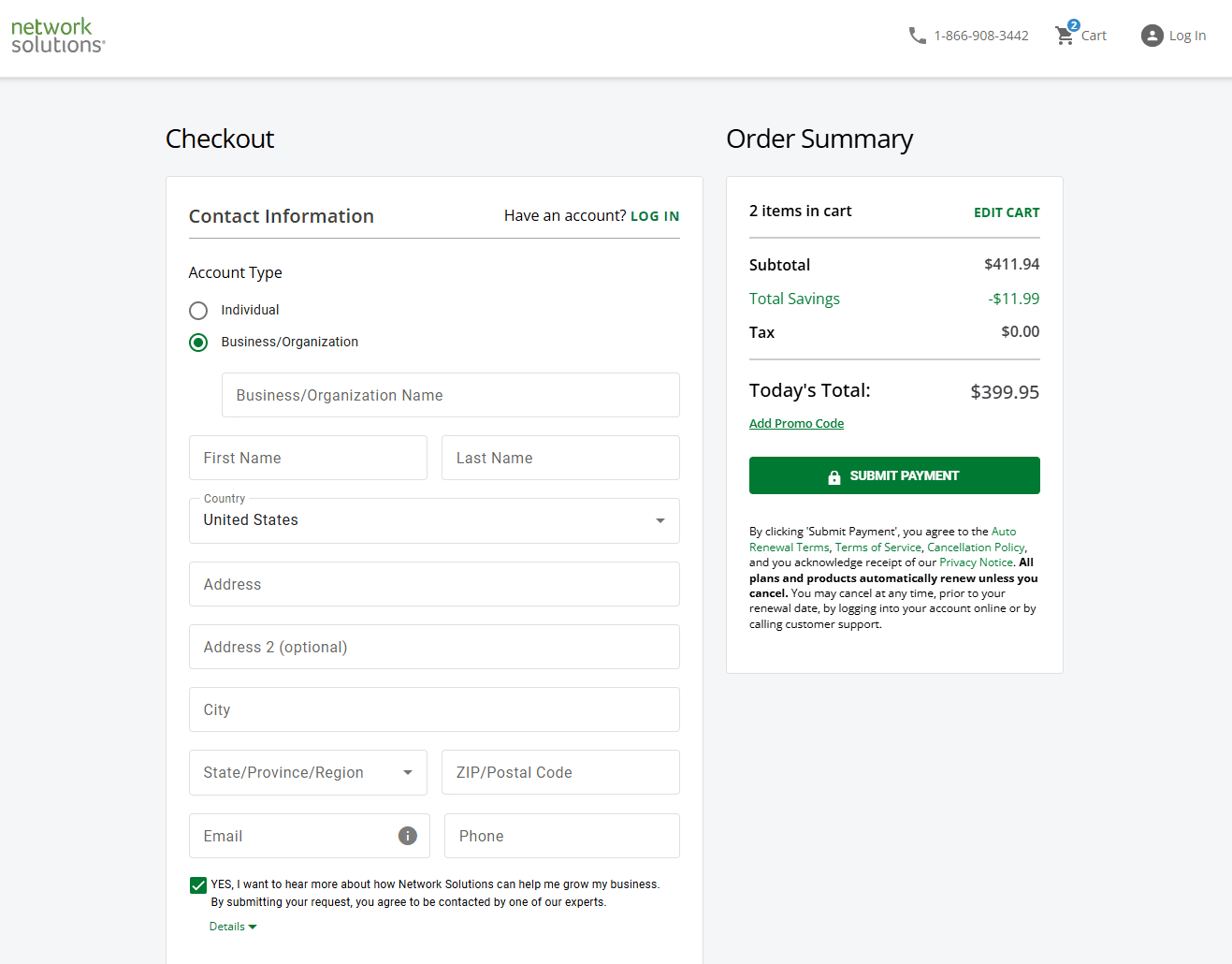1232x964 pixels.
Task: Click the phone icon in header
Action: coord(917,36)
